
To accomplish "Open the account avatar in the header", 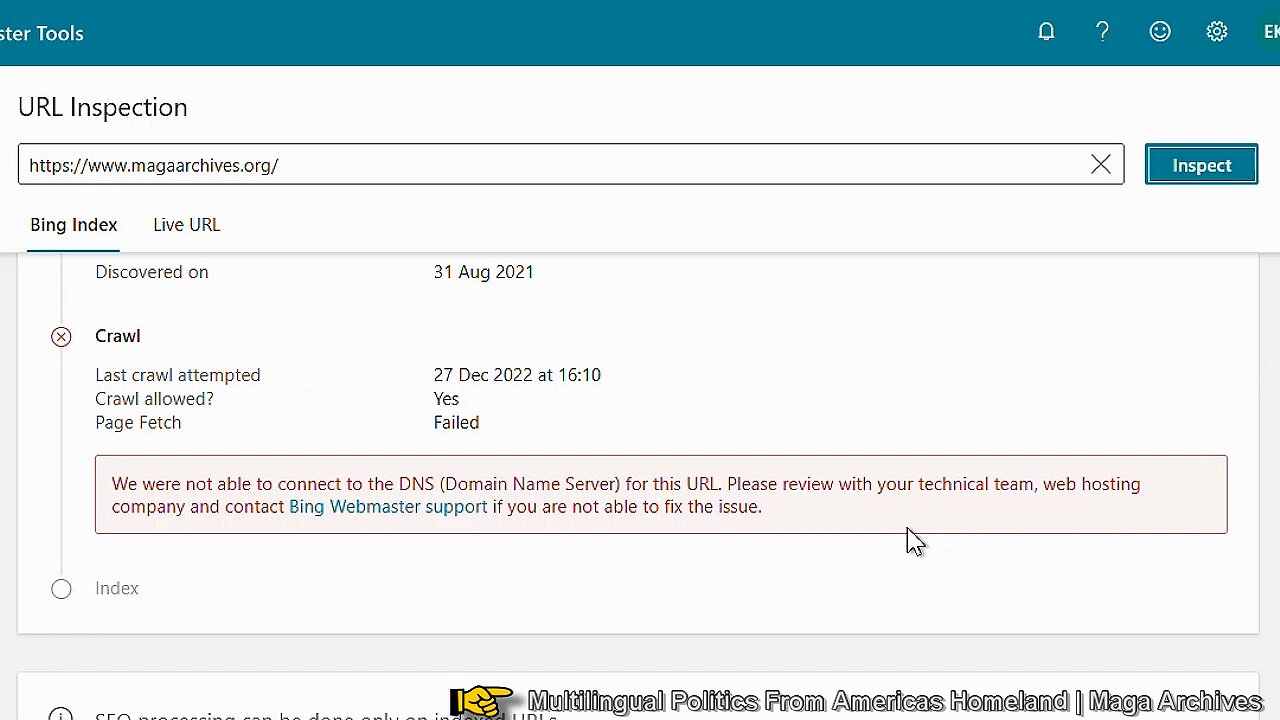I will (x=1270, y=32).
